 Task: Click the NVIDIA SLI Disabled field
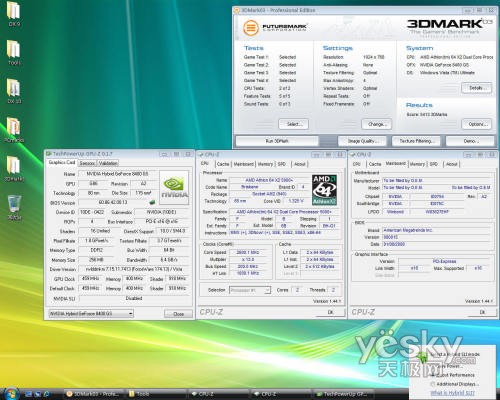pos(134,298)
